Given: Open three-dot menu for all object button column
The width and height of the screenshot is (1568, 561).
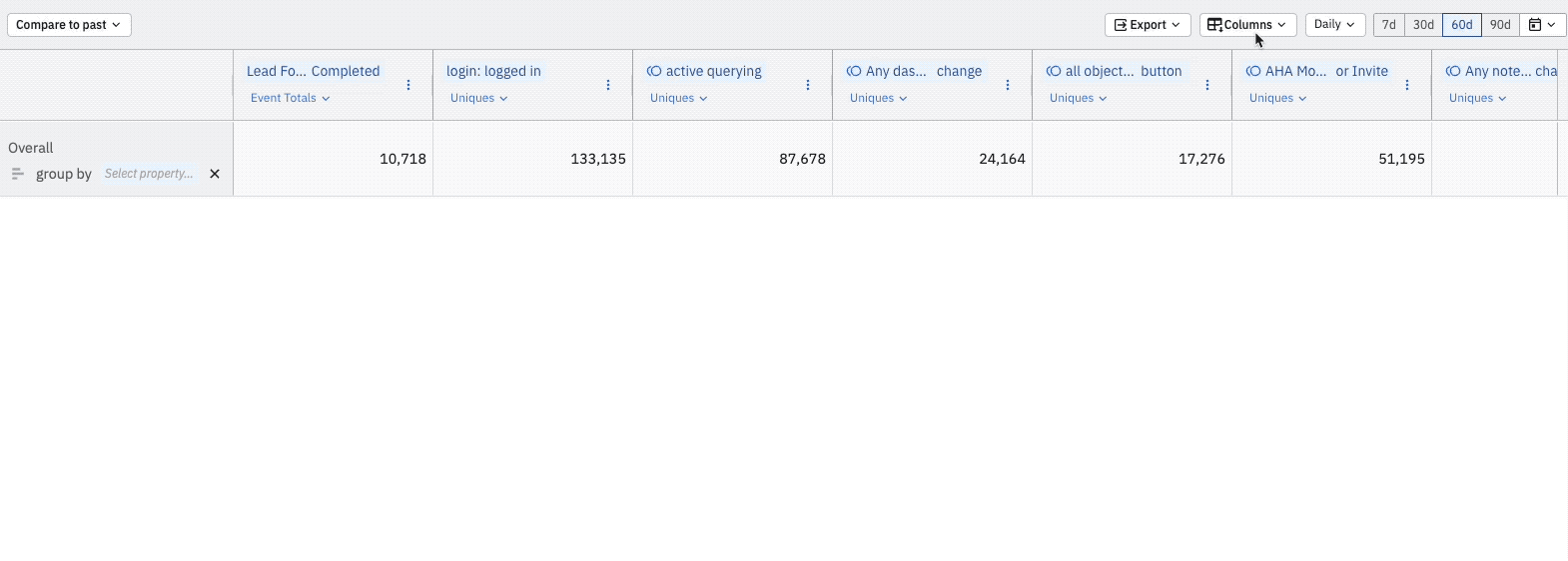Looking at the screenshot, I should (x=1207, y=85).
